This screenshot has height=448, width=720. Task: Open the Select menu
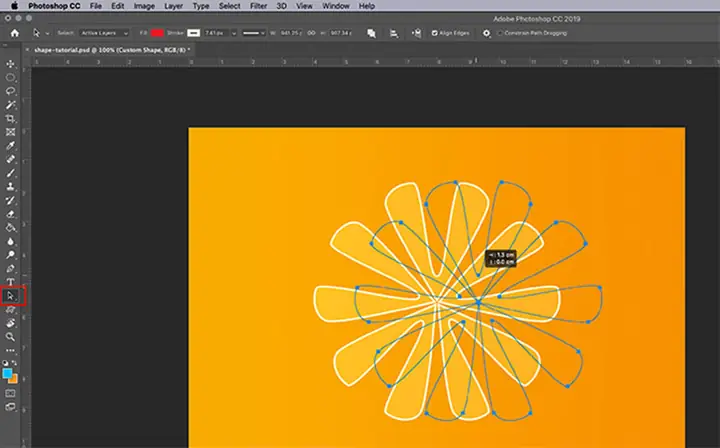[x=229, y=6]
